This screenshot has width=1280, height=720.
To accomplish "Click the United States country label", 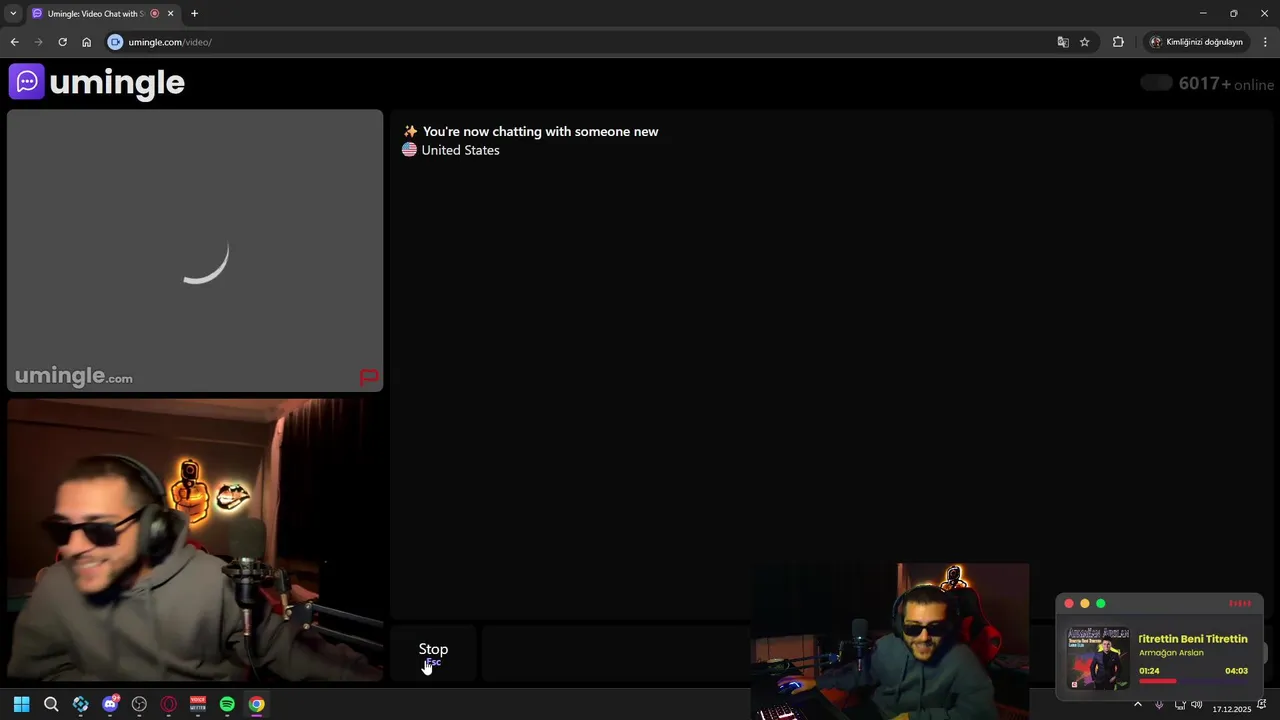I will click(x=460, y=150).
